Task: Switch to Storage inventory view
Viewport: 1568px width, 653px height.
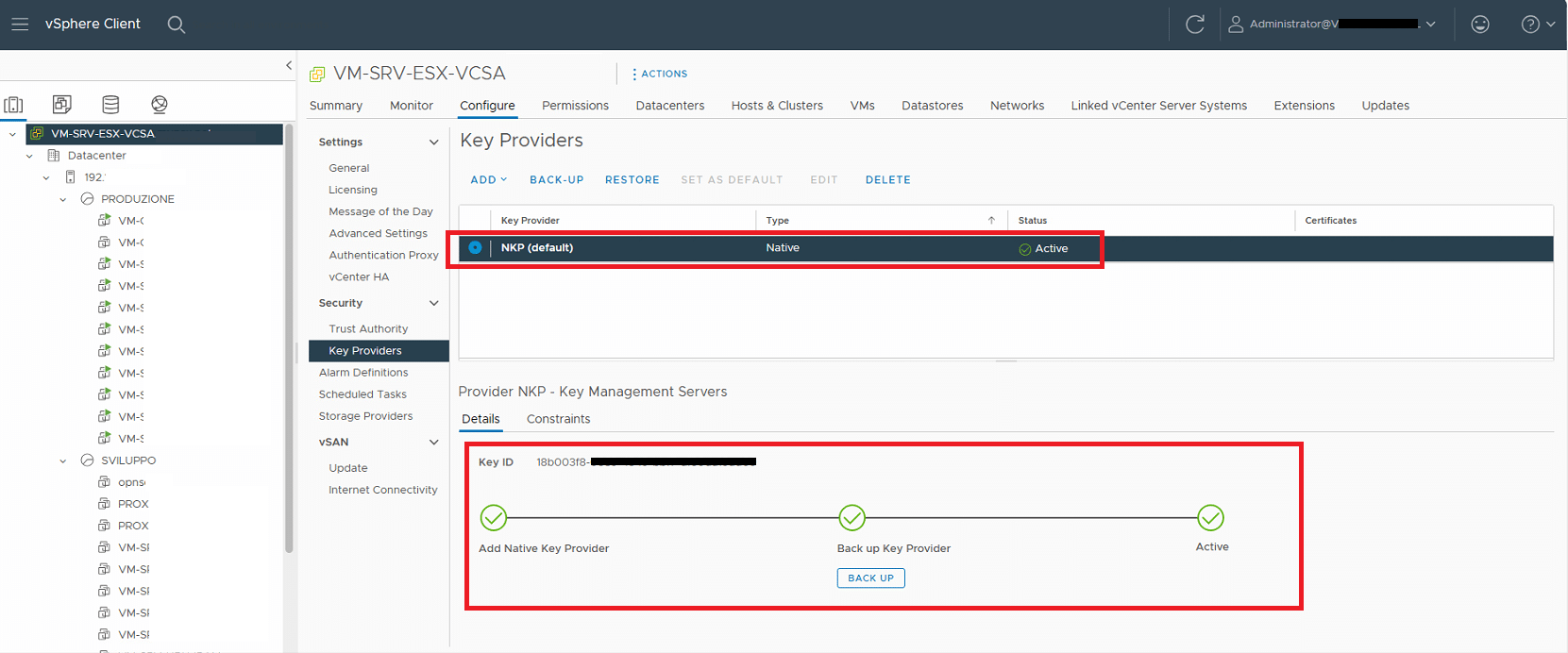Action: click(x=110, y=104)
